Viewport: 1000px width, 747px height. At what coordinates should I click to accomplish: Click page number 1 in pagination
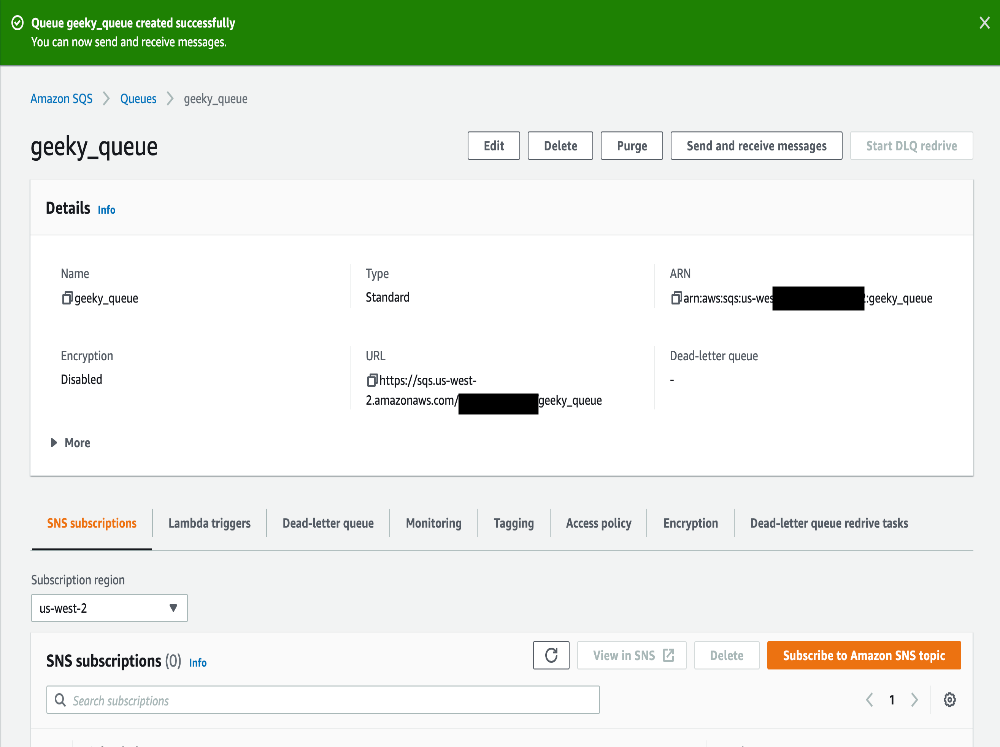tap(892, 700)
